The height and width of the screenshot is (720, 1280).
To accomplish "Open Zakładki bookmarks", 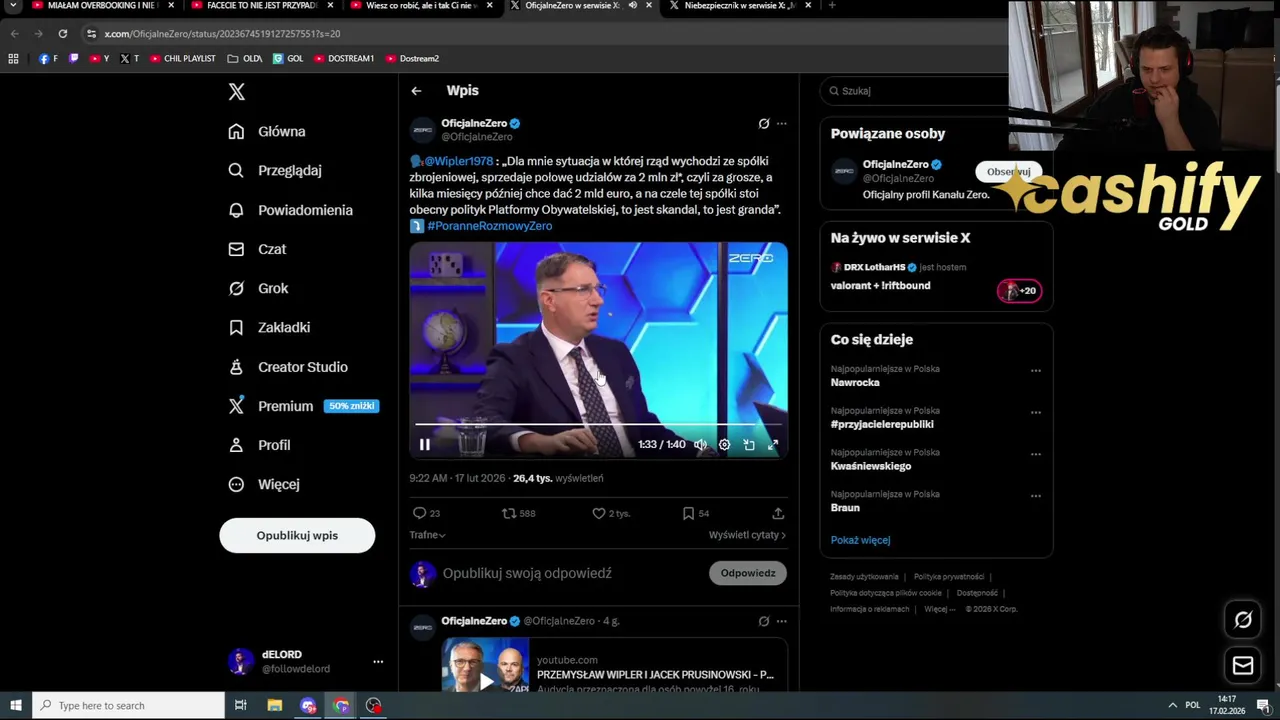I will [269, 327].
